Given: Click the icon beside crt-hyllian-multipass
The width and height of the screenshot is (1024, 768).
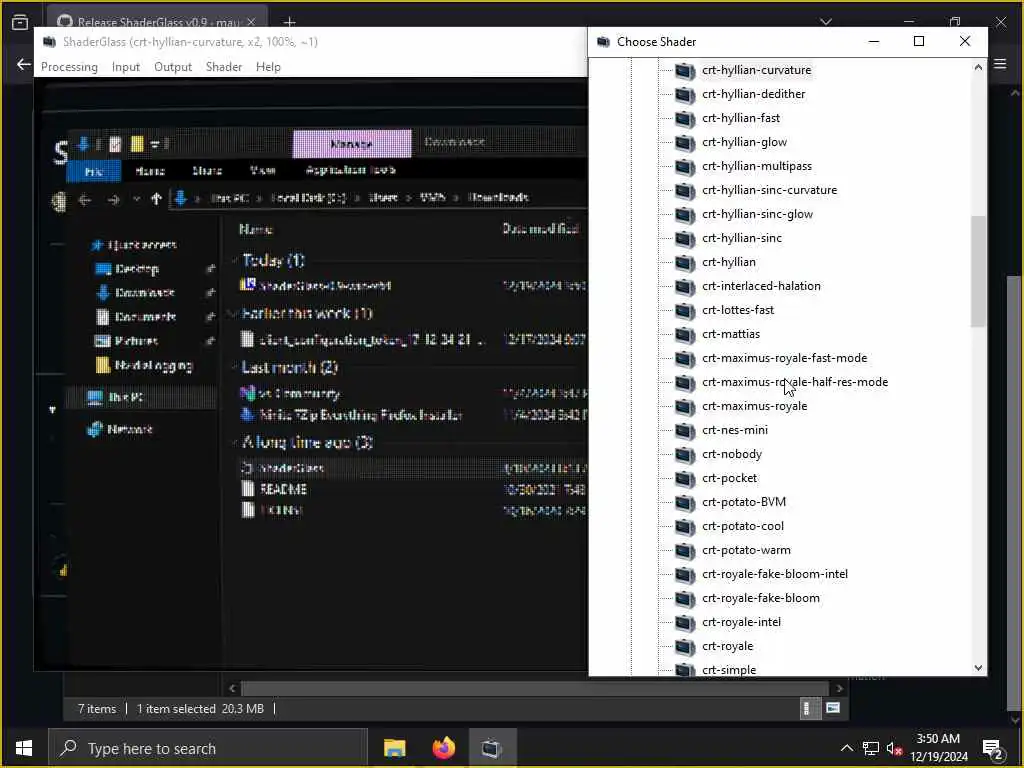Looking at the screenshot, I should 684,167.
